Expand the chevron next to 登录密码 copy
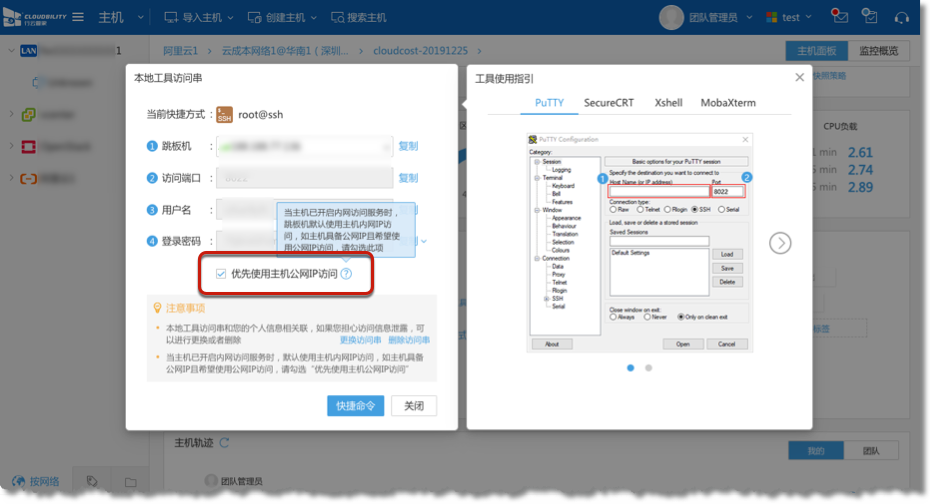The image size is (930, 504). [x=423, y=241]
